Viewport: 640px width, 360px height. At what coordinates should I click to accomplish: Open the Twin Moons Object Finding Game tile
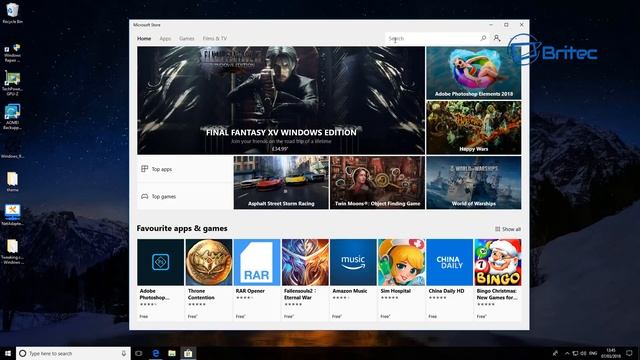point(377,182)
